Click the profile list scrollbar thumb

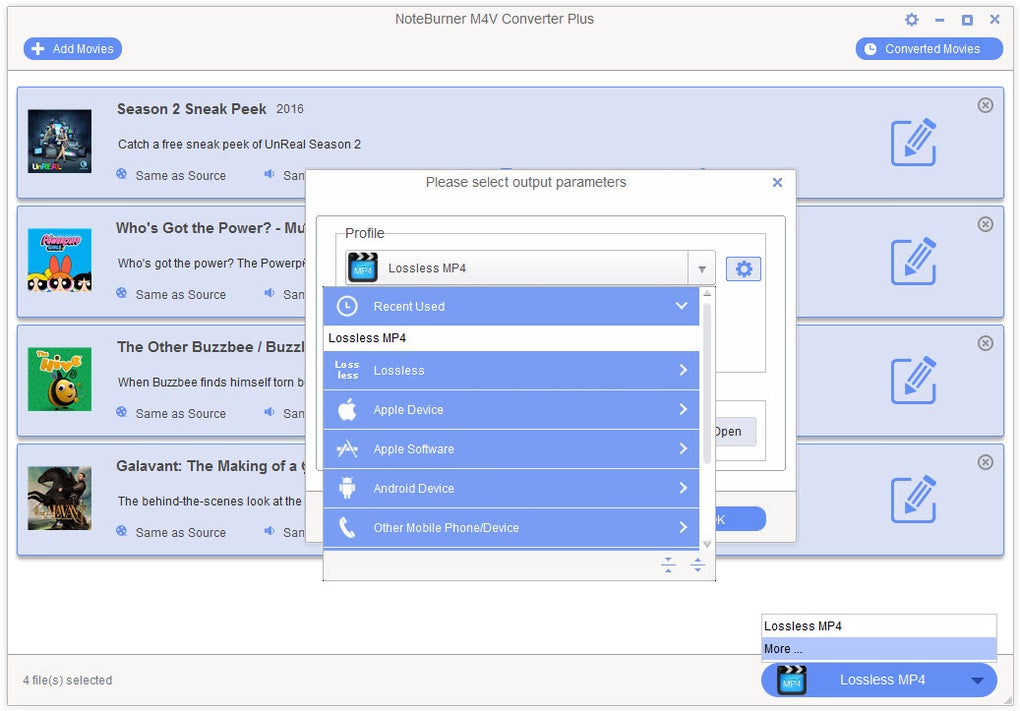coord(707,382)
